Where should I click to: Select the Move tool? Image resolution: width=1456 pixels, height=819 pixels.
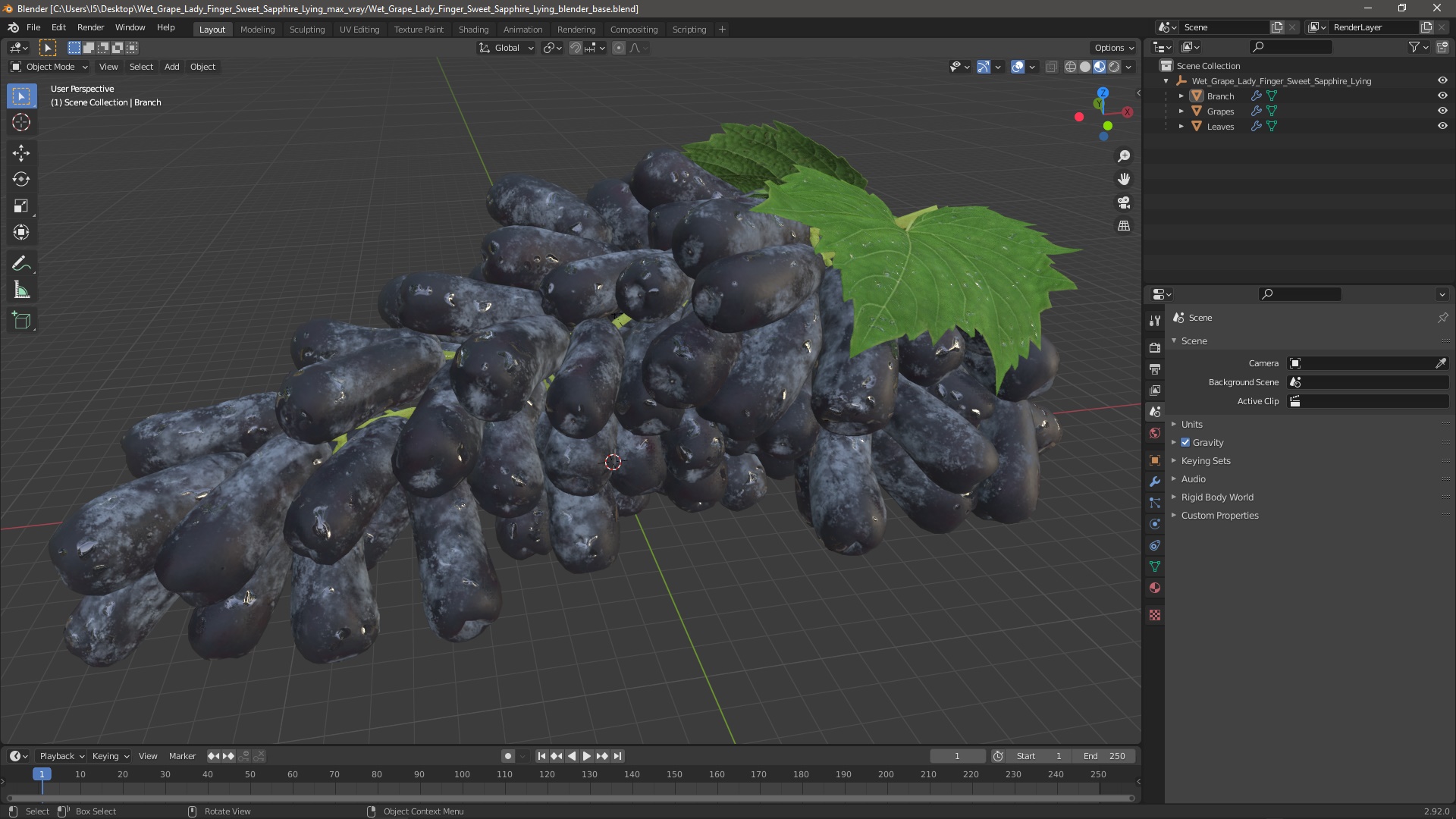tap(21, 153)
